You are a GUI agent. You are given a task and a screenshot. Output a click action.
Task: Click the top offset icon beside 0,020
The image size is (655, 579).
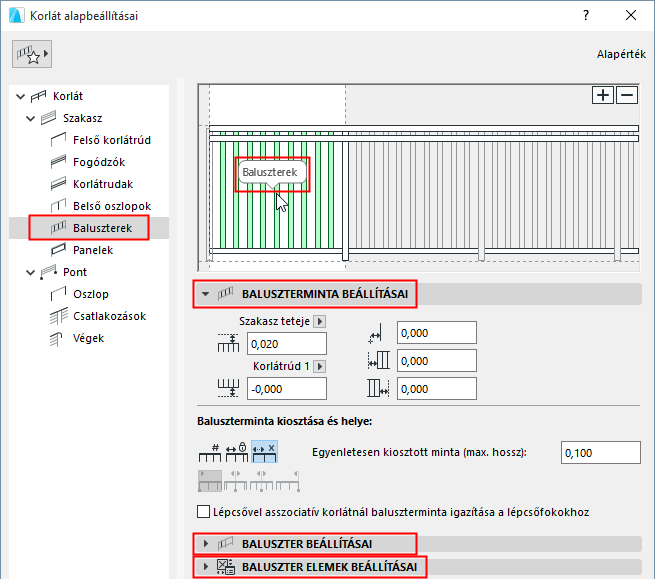click(x=228, y=343)
